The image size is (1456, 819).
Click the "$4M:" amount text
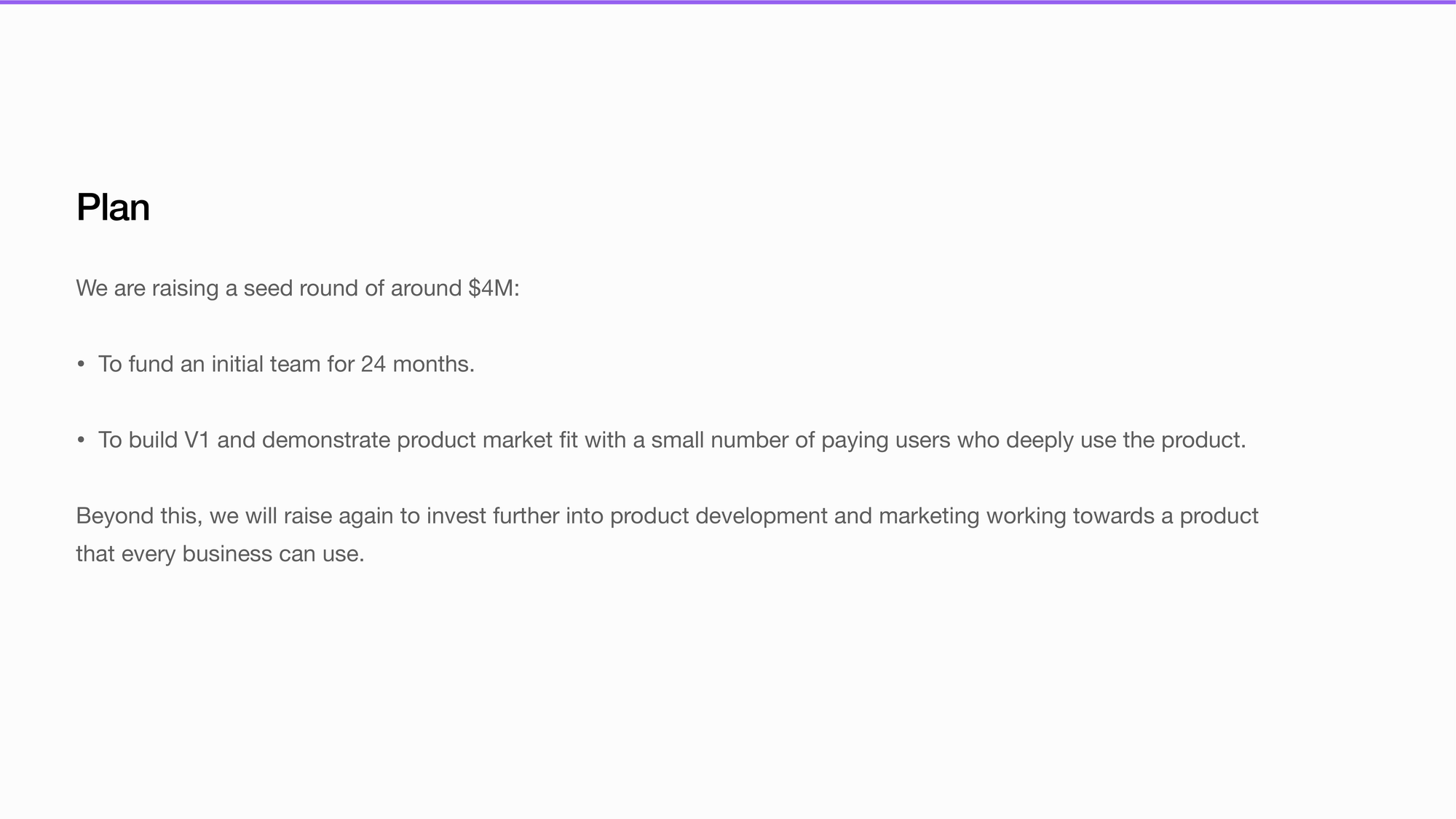(494, 288)
